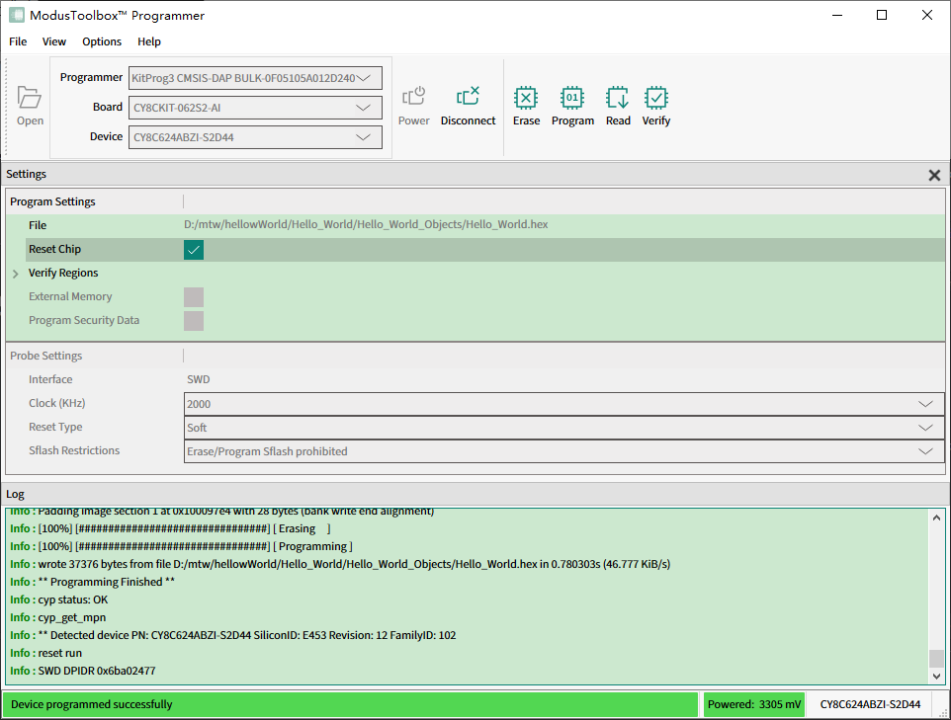Close the Settings panel

[934, 175]
